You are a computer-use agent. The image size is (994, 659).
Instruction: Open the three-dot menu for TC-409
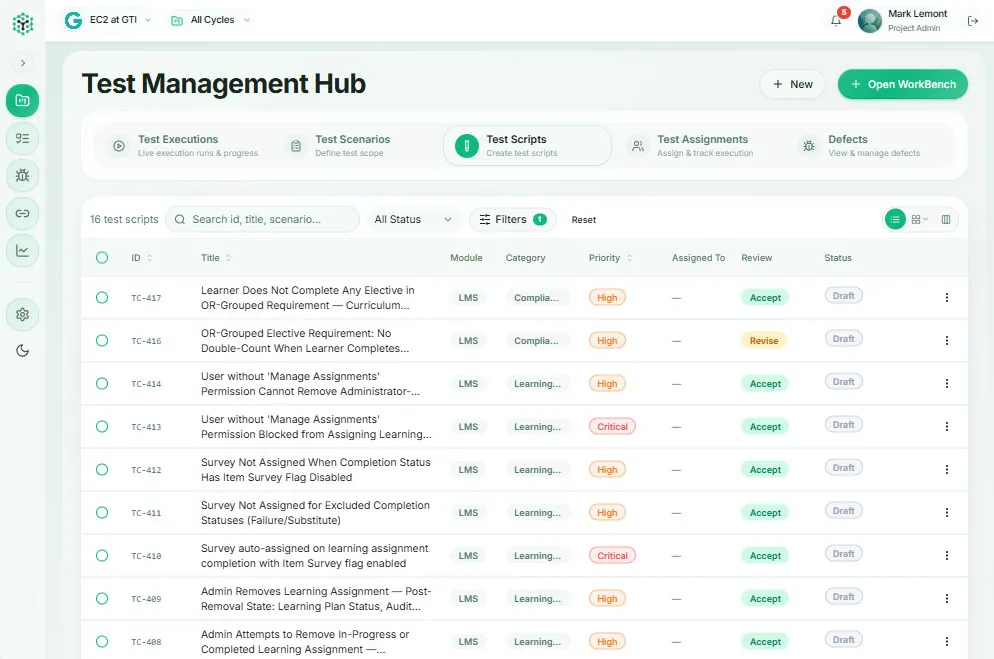[946, 598]
